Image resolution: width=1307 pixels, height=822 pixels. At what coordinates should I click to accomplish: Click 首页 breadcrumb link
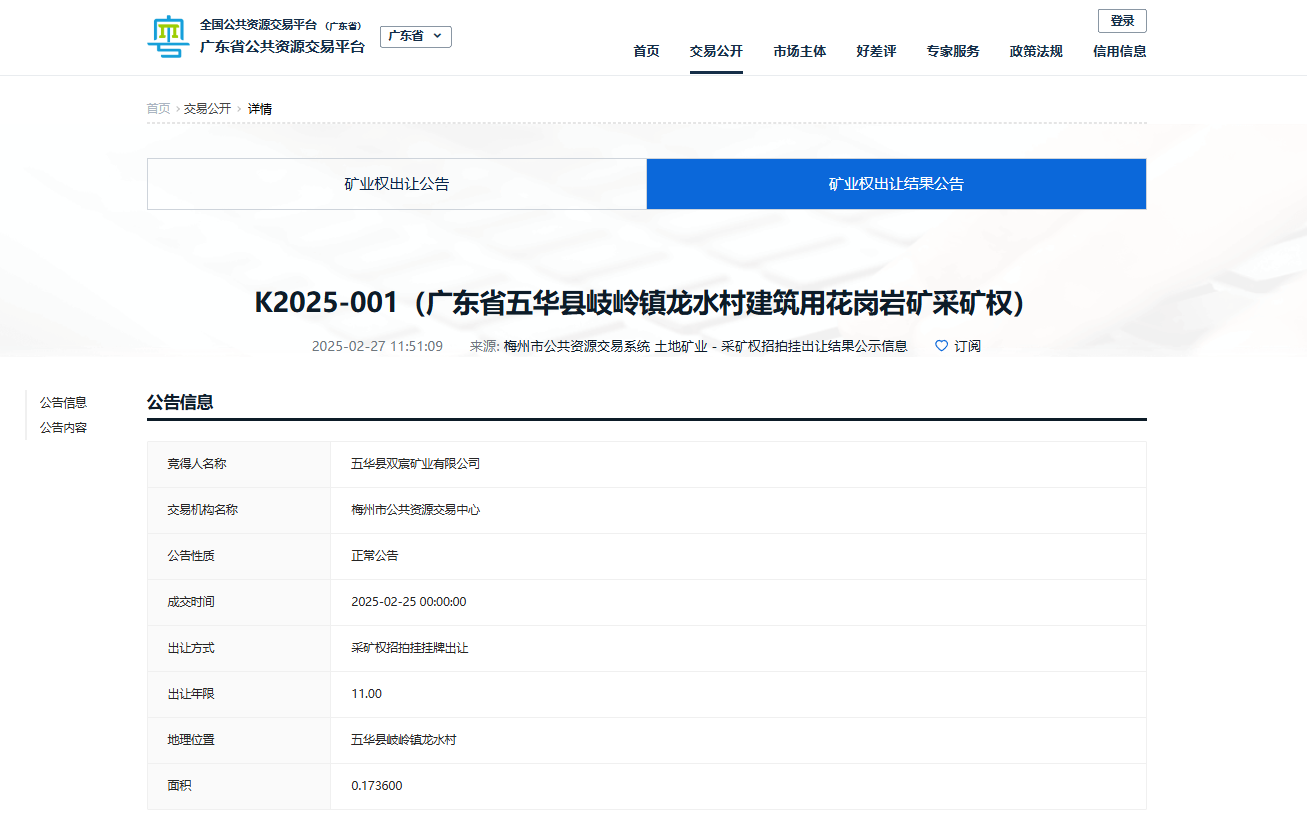pos(158,108)
